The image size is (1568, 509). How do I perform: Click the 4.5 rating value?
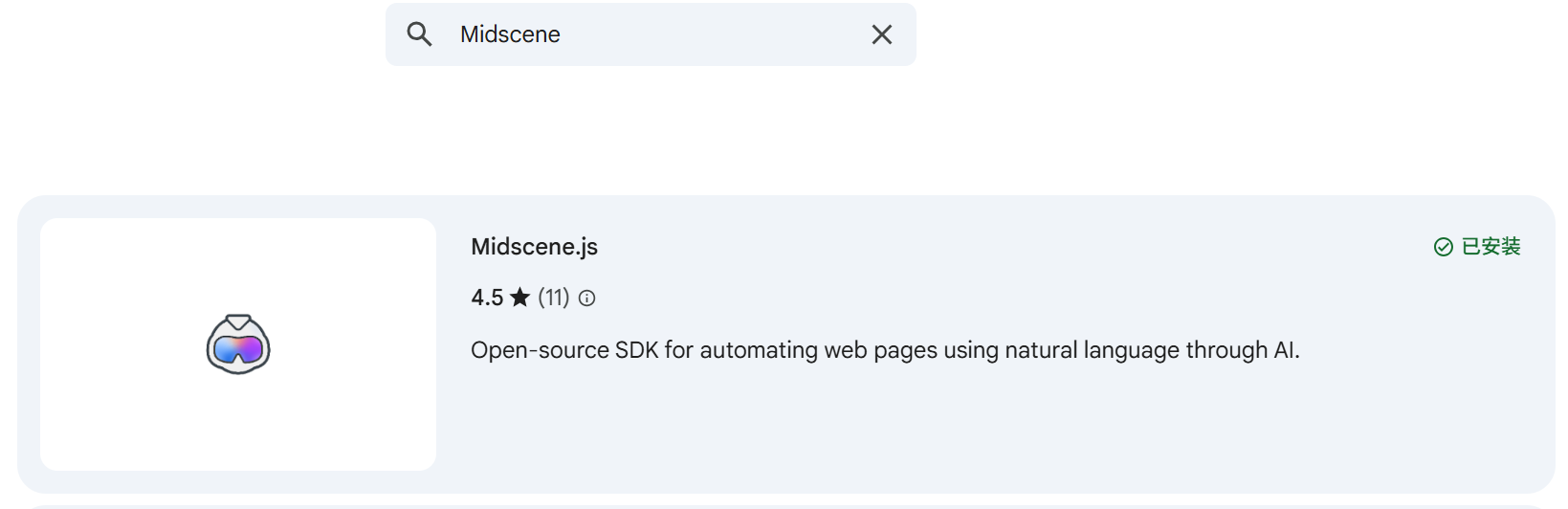click(x=487, y=298)
